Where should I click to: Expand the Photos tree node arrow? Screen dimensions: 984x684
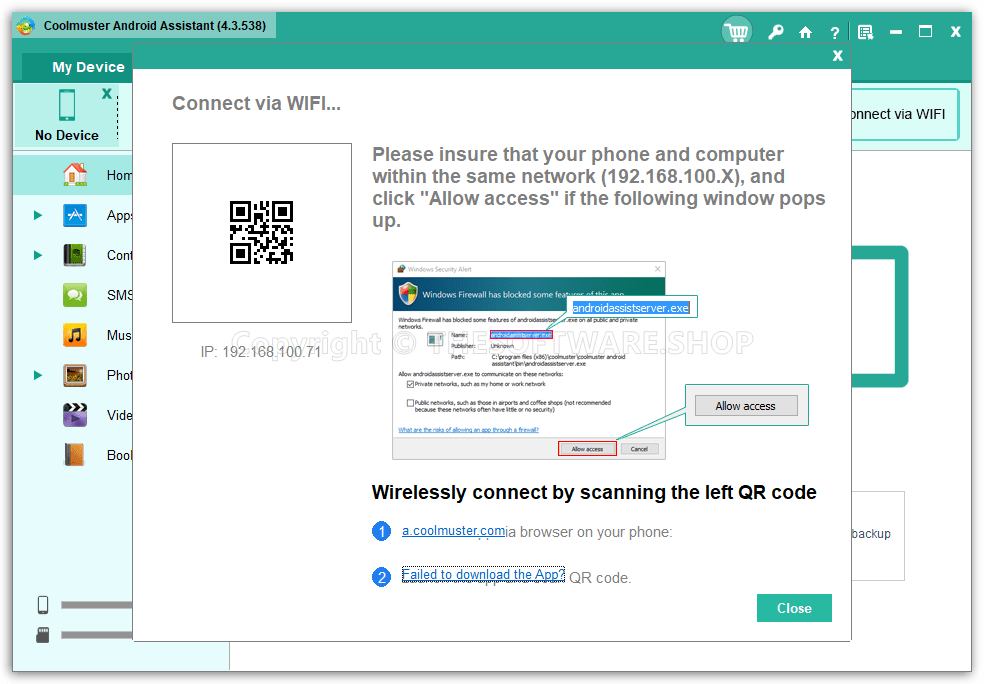(38, 375)
